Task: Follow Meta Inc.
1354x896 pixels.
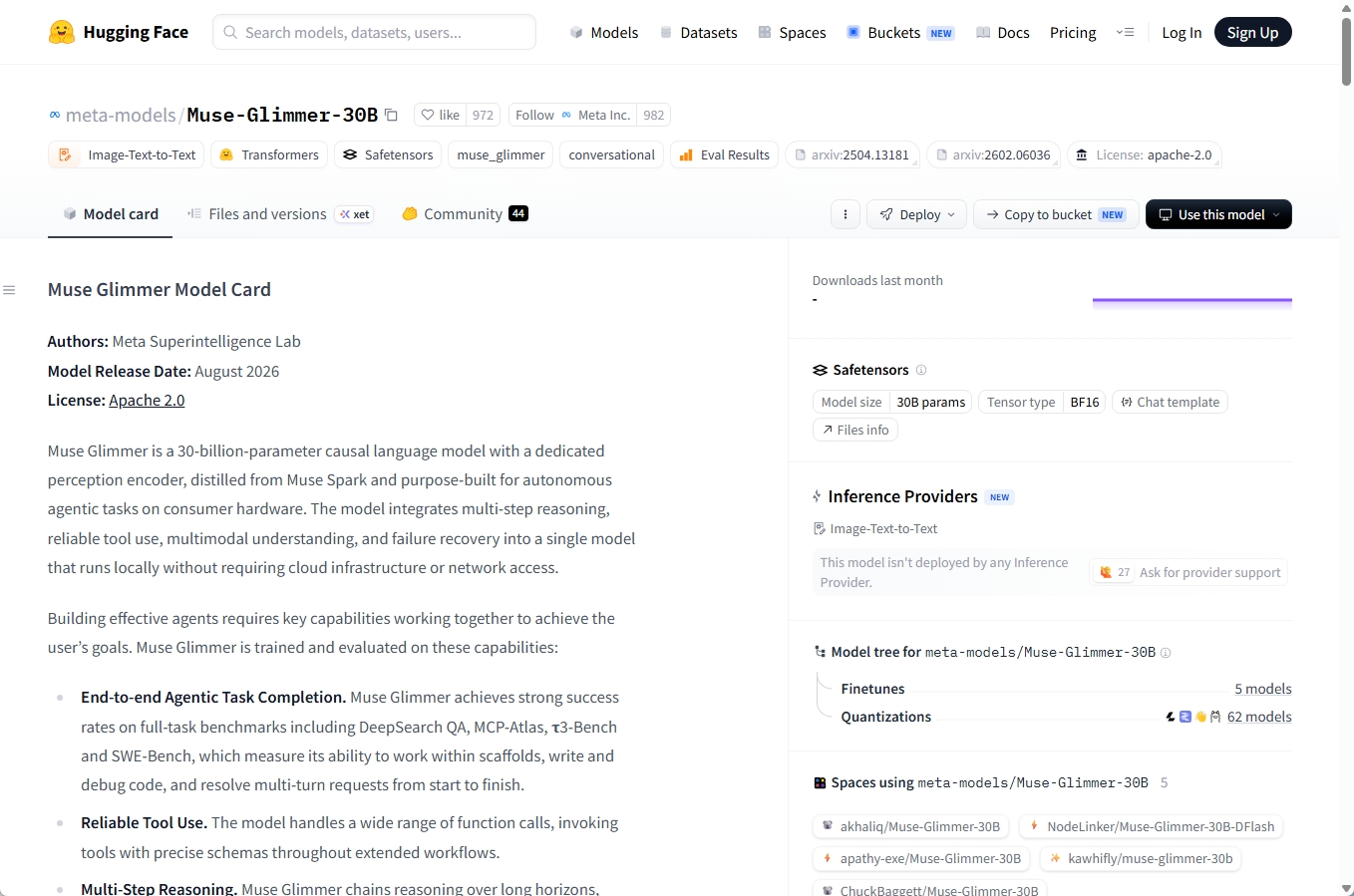Action: (x=573, y=116)
